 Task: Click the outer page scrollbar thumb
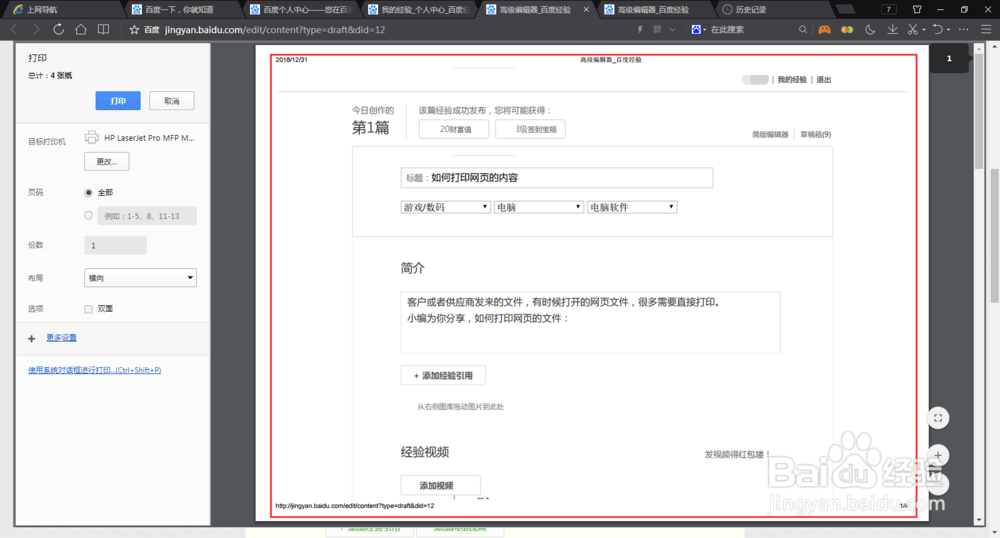click(994, 236)
